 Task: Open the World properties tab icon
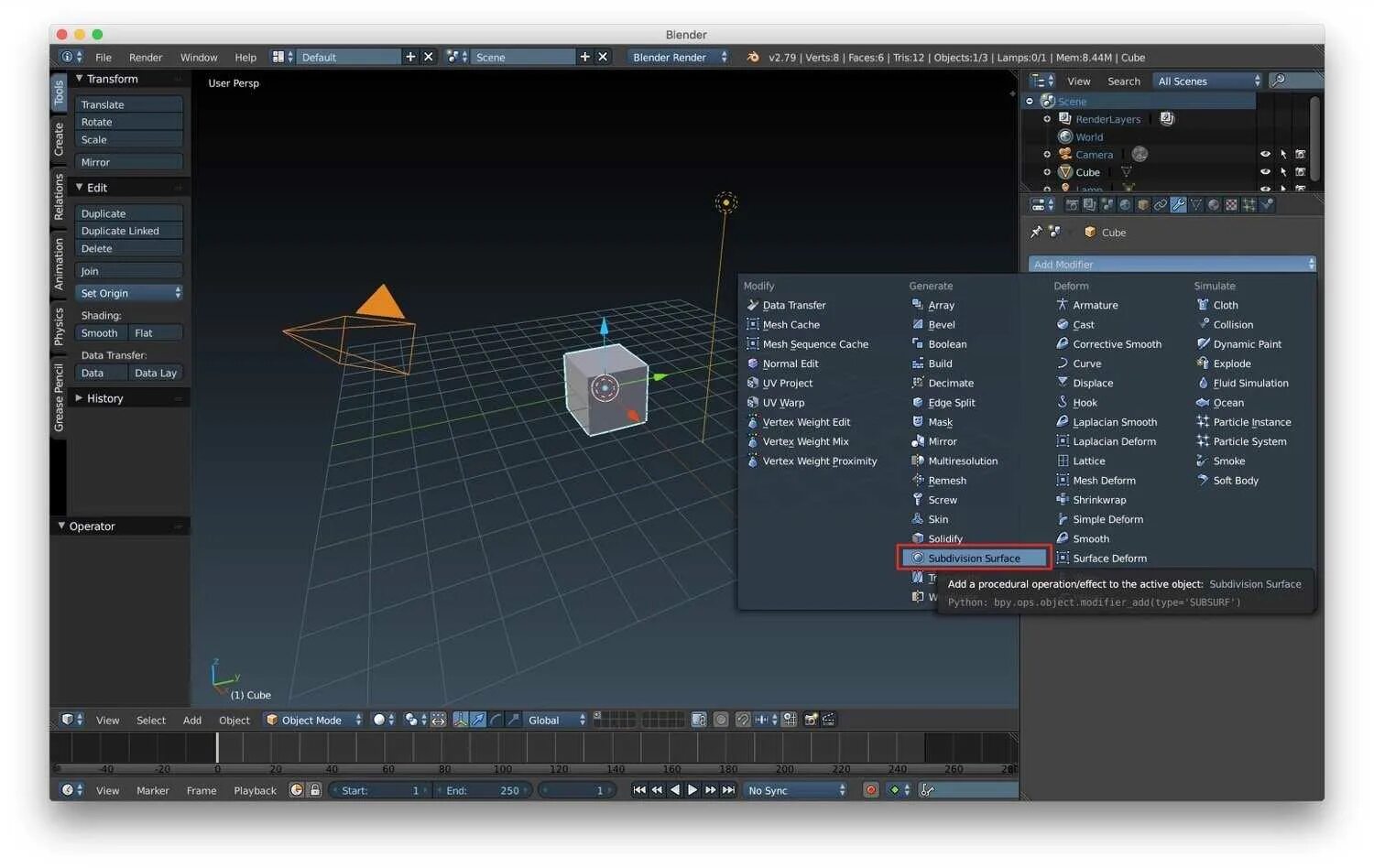(1125, 205)
